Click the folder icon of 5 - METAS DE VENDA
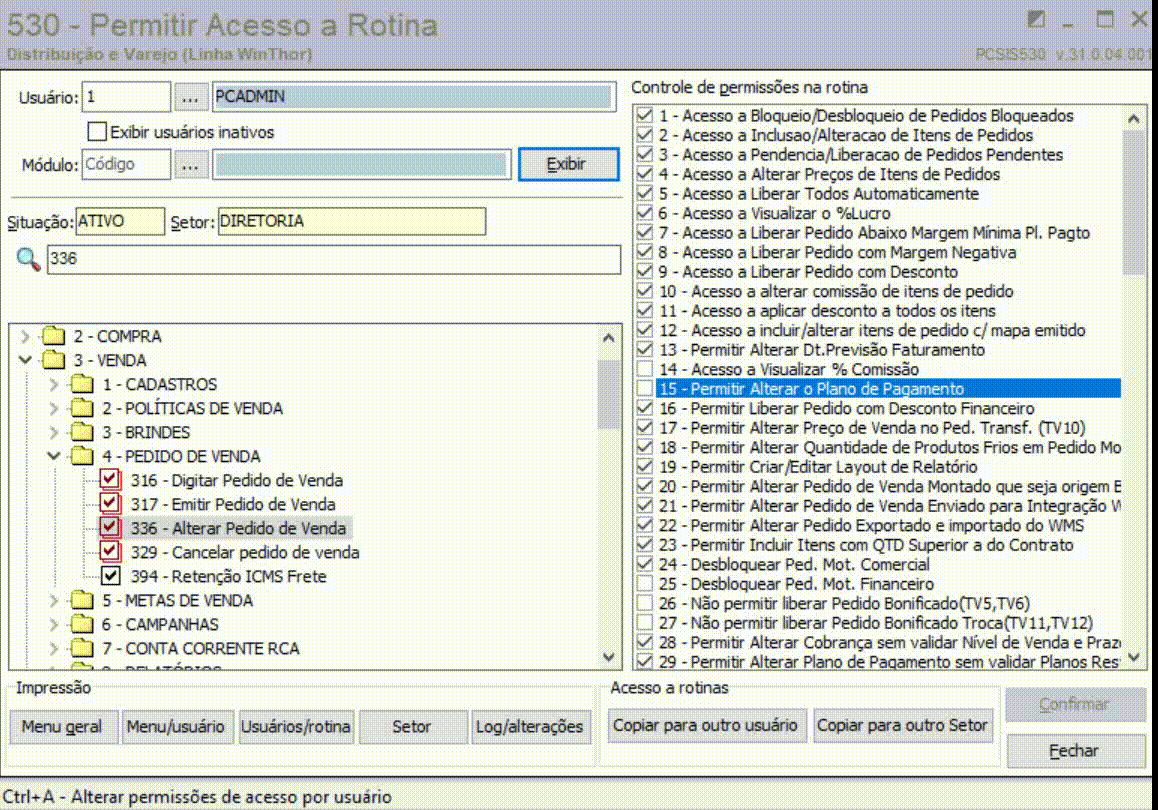 click(x=82, y=600)
